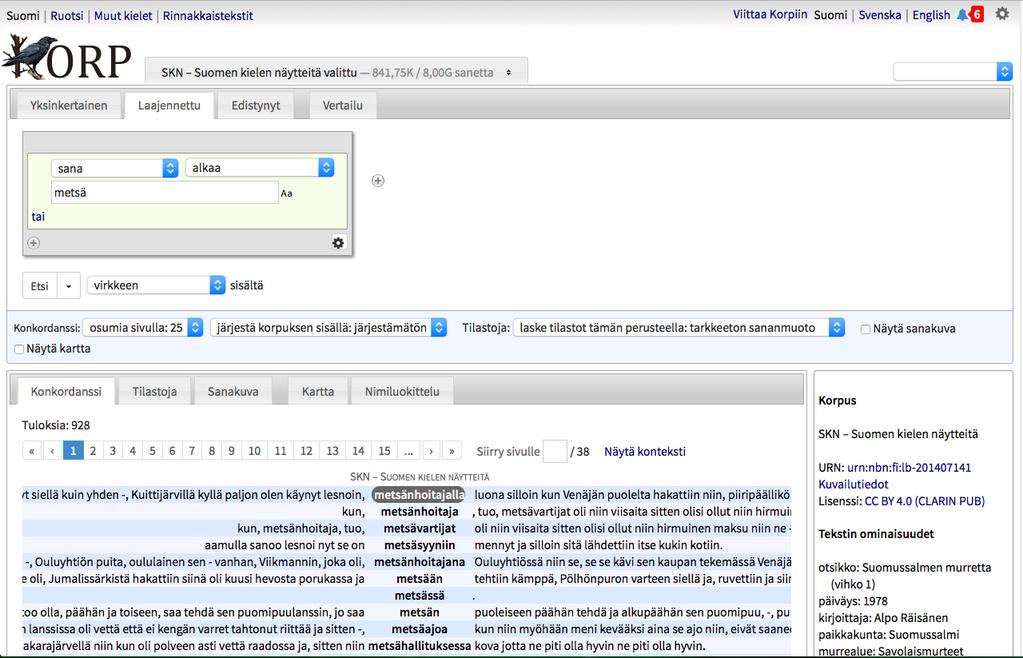The image size is (1023, 658).
Task: Open the Vertailu tab
Action: pyautogui.click(x=343, y=105)
